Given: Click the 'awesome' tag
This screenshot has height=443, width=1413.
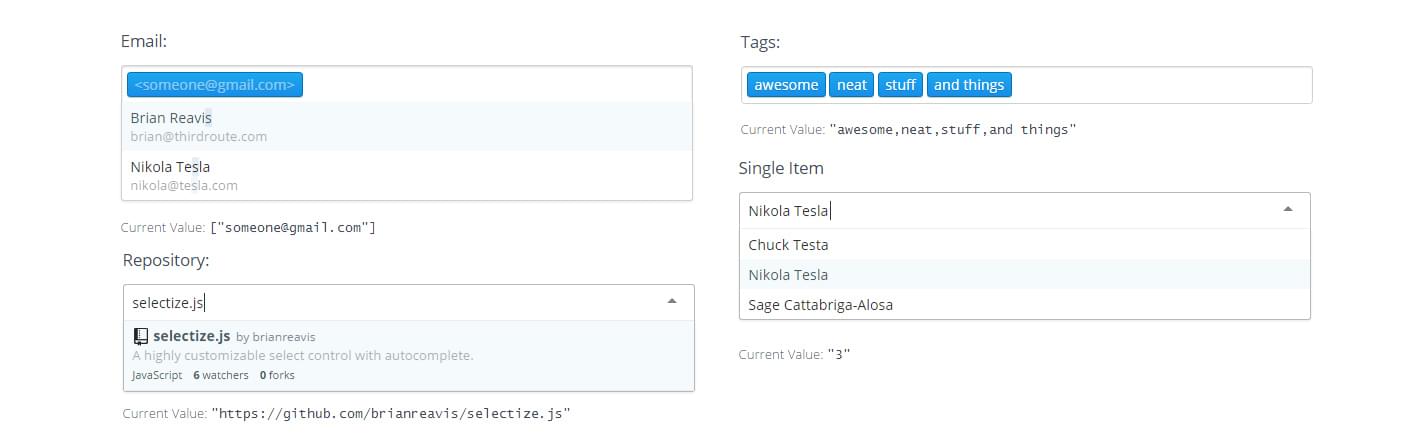Looking at the screenshot, I should pos(786,85).
